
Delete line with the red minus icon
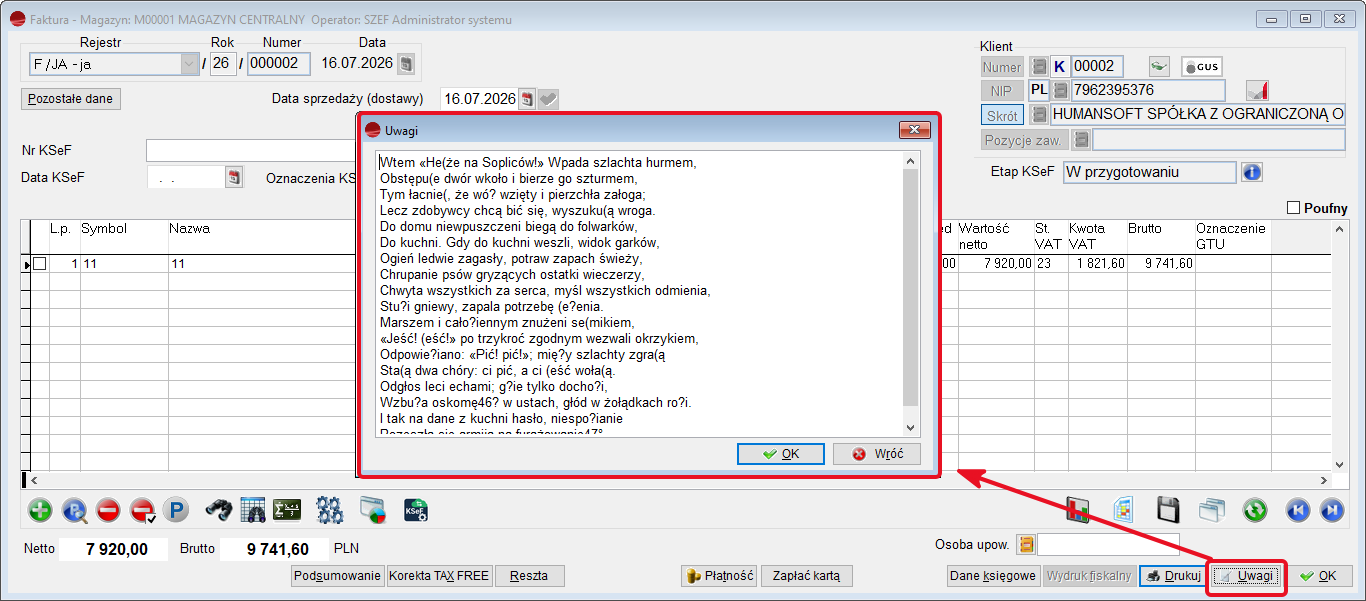click(109, 511)
